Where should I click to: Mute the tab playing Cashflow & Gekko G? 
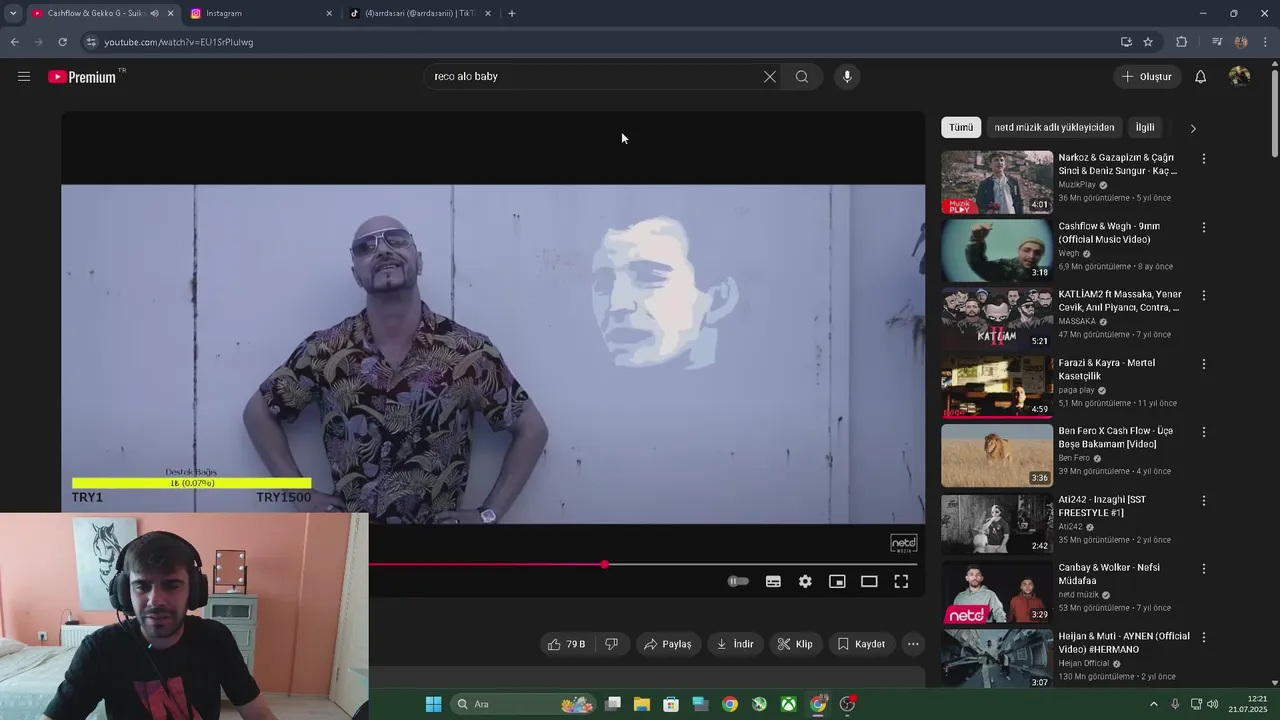tap(154, 13)
